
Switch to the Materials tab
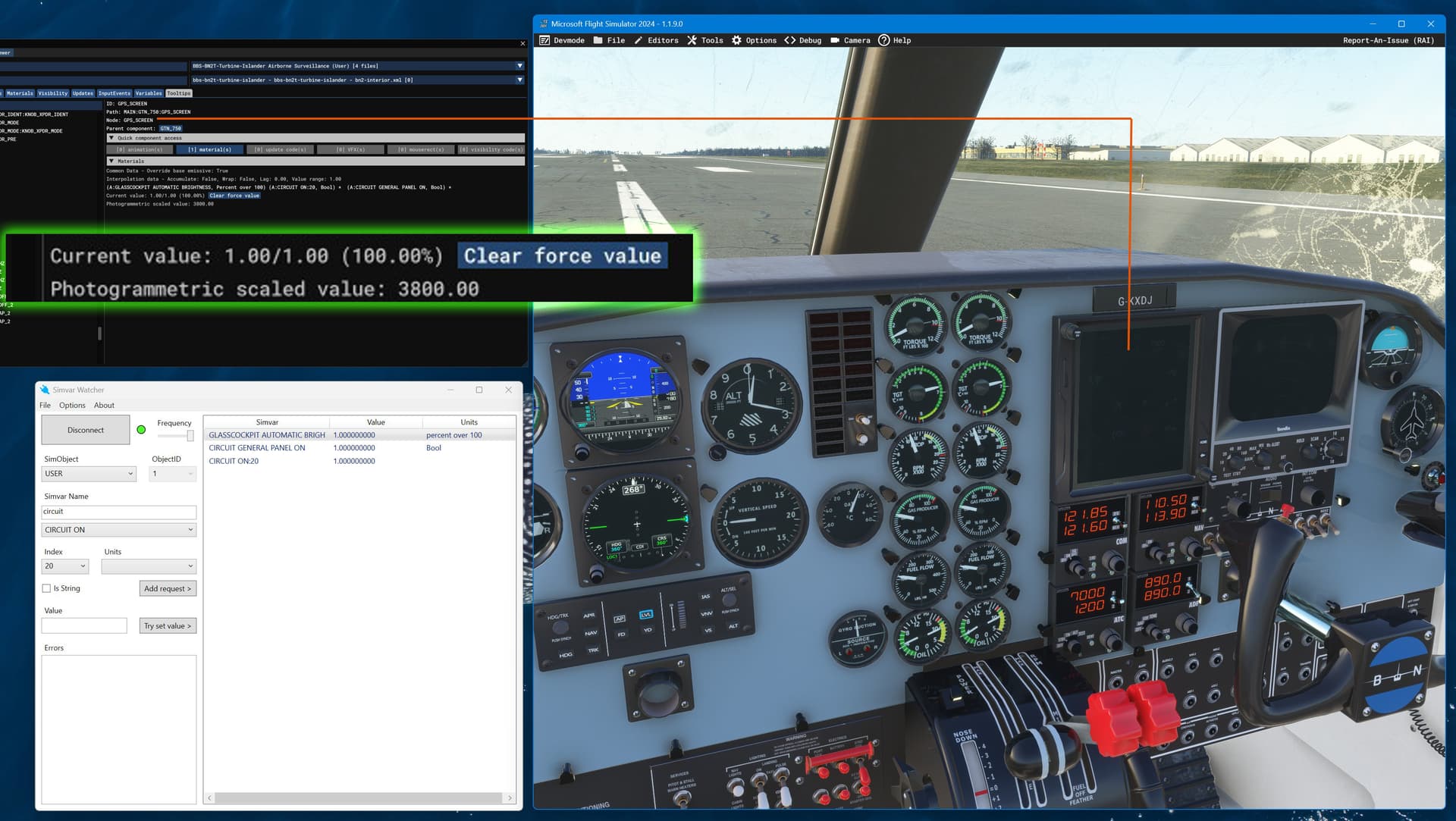20,93
